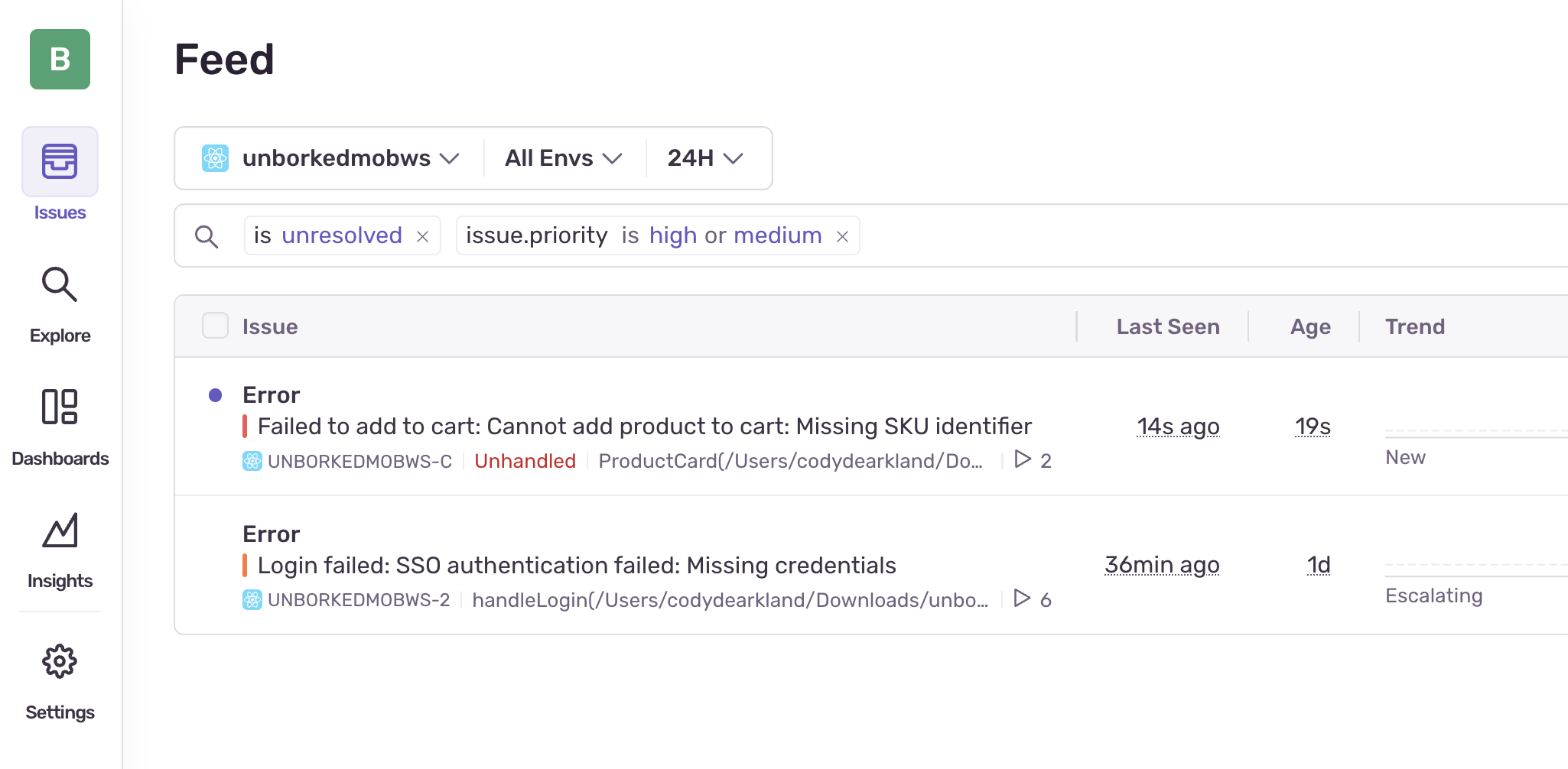Click the search magnifier in filter bar
1568x769 pixels.
click(207, 236)
